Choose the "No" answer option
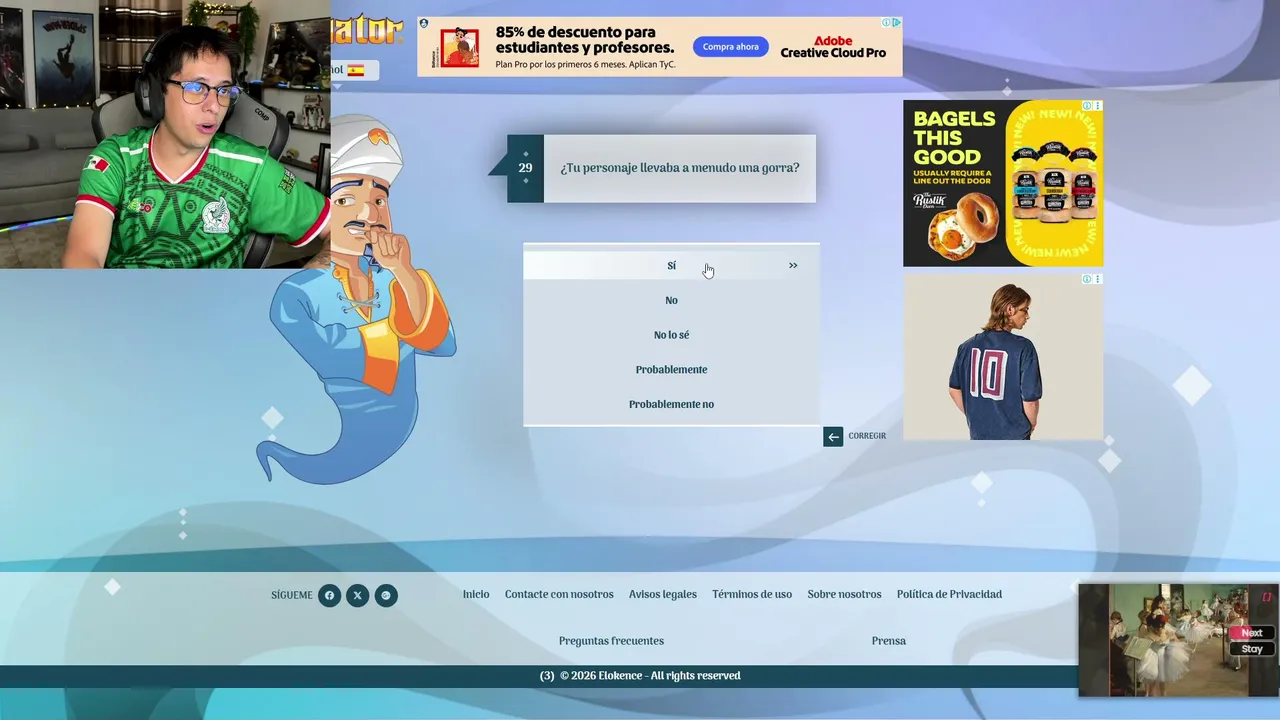Viewport: 1280px width, 720px height. click(671, 300)
